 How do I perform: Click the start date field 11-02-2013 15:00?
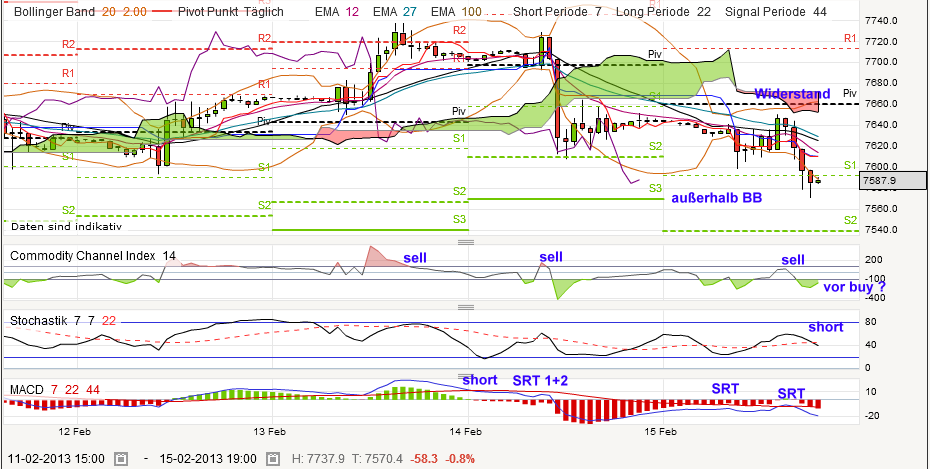tap(55, 459)
